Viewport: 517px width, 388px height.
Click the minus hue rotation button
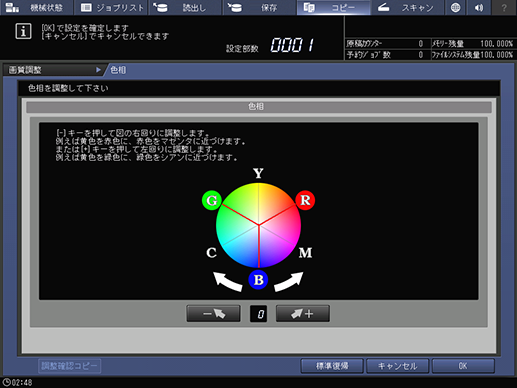(213, 313)
